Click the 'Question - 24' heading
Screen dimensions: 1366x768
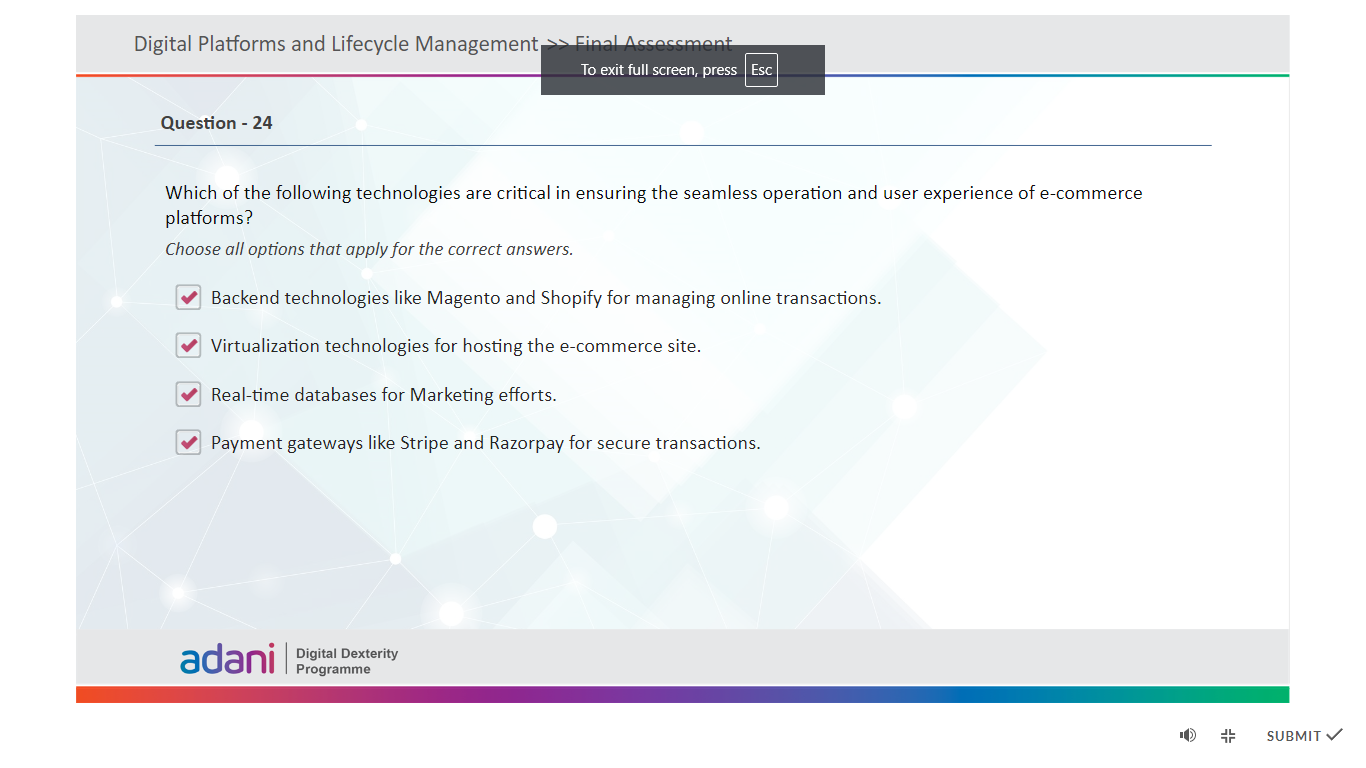(216, 123)
